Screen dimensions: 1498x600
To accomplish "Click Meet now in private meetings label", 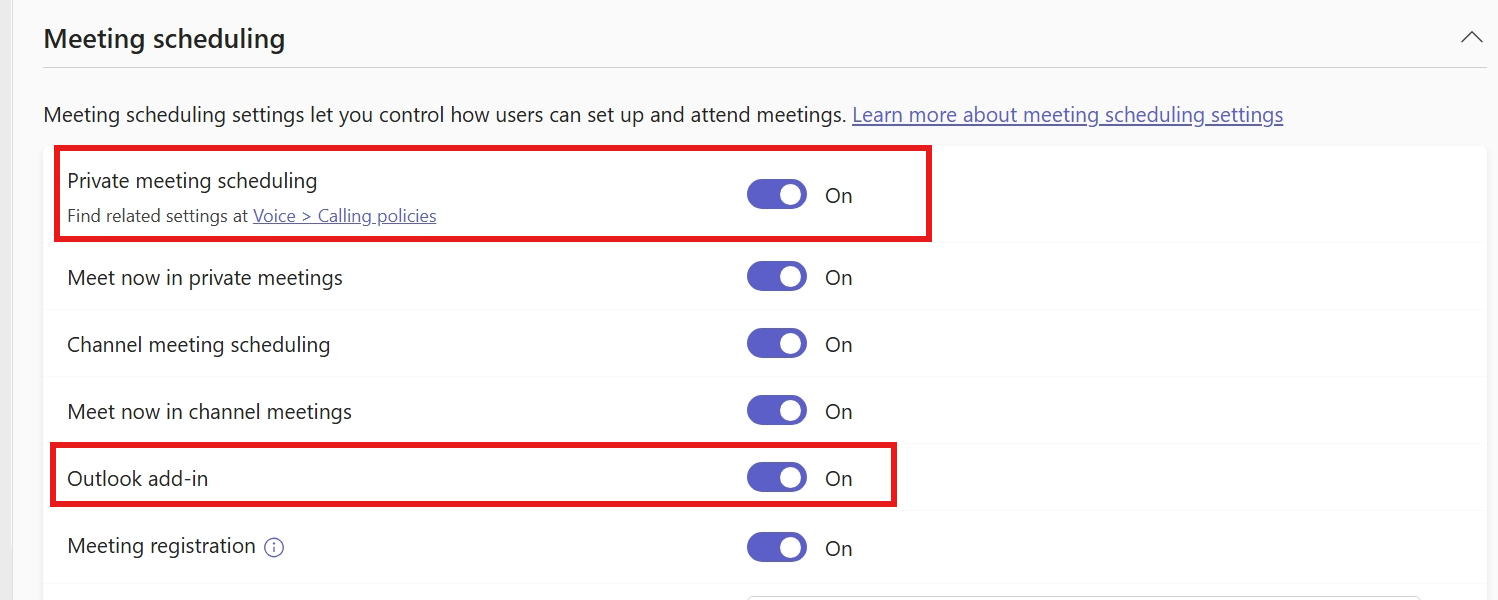I will [205, 278].
